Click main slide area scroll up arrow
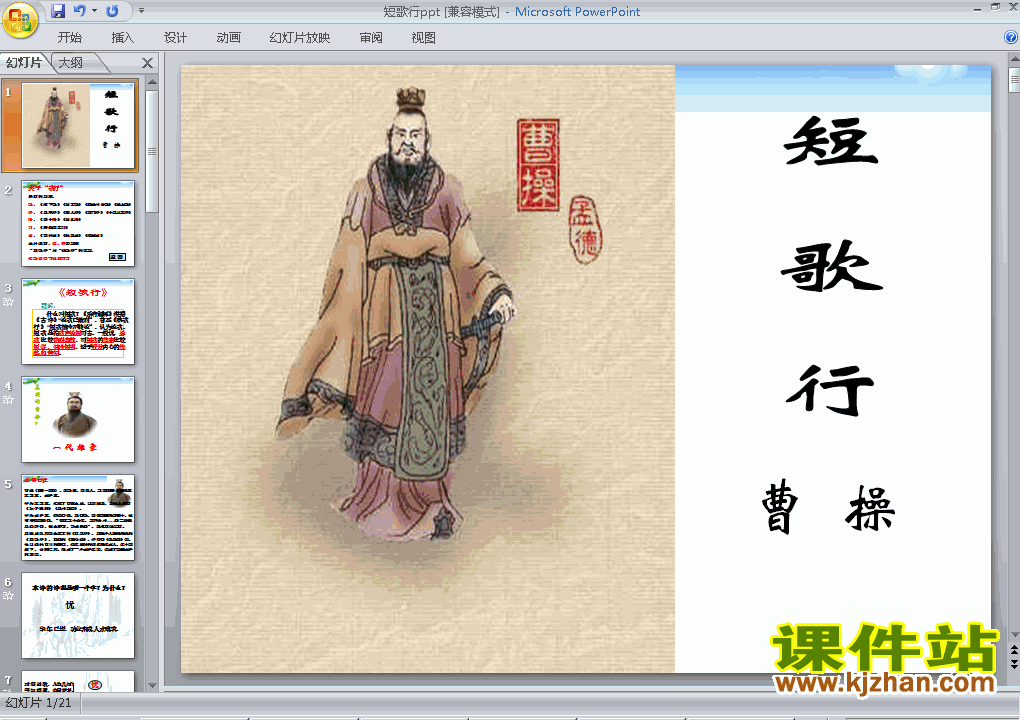Image resolution: width=1020 pixels, height=720 pixels. point(1014,60)
